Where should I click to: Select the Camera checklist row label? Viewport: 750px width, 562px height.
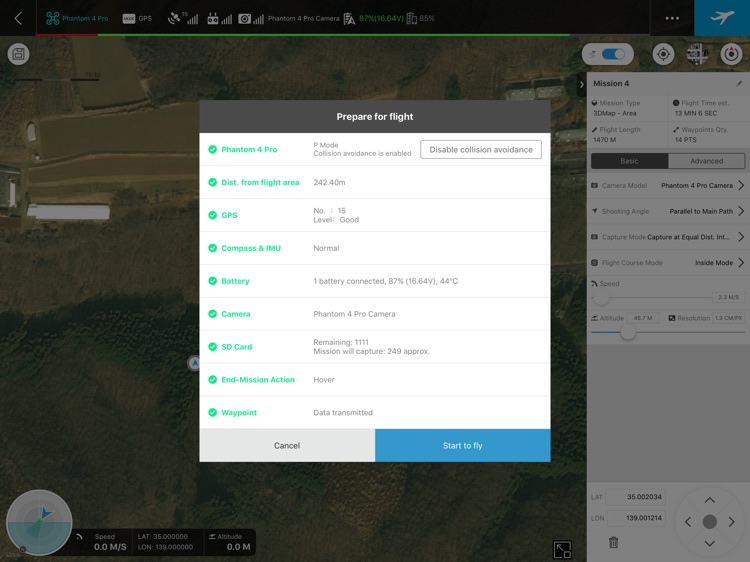point(236,314)
